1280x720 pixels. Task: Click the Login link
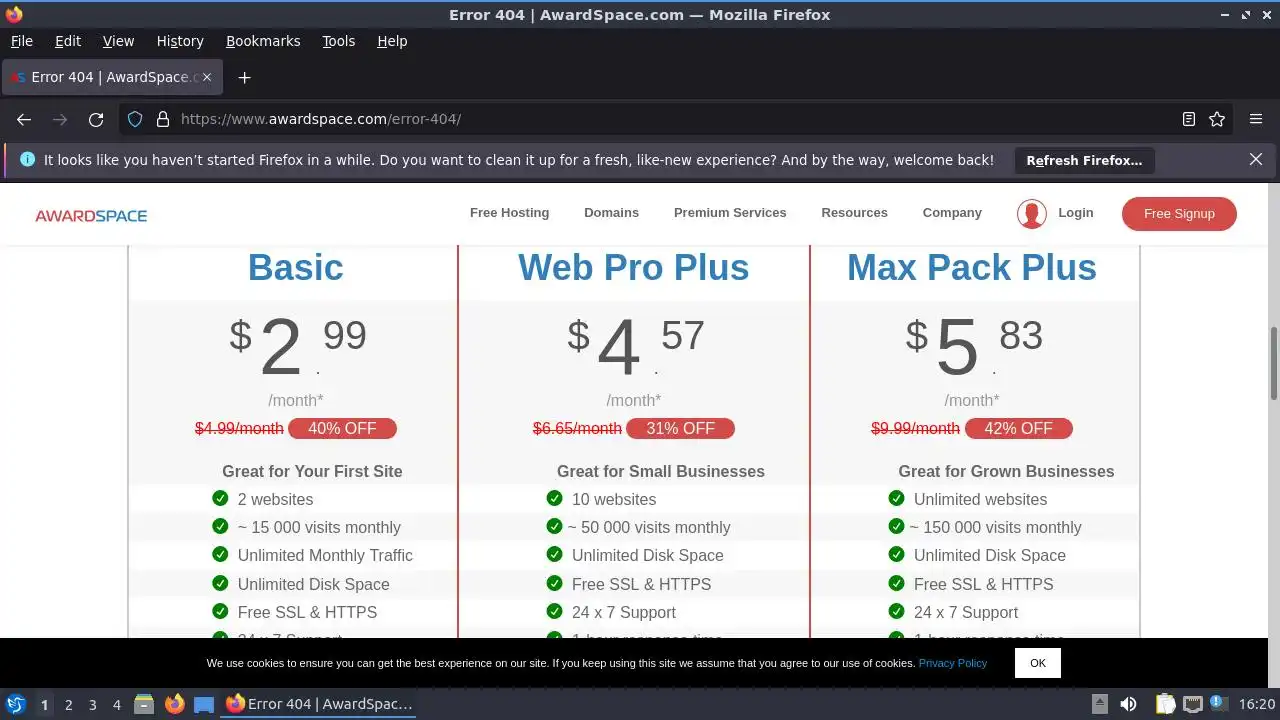click(x=1075, y=213)
